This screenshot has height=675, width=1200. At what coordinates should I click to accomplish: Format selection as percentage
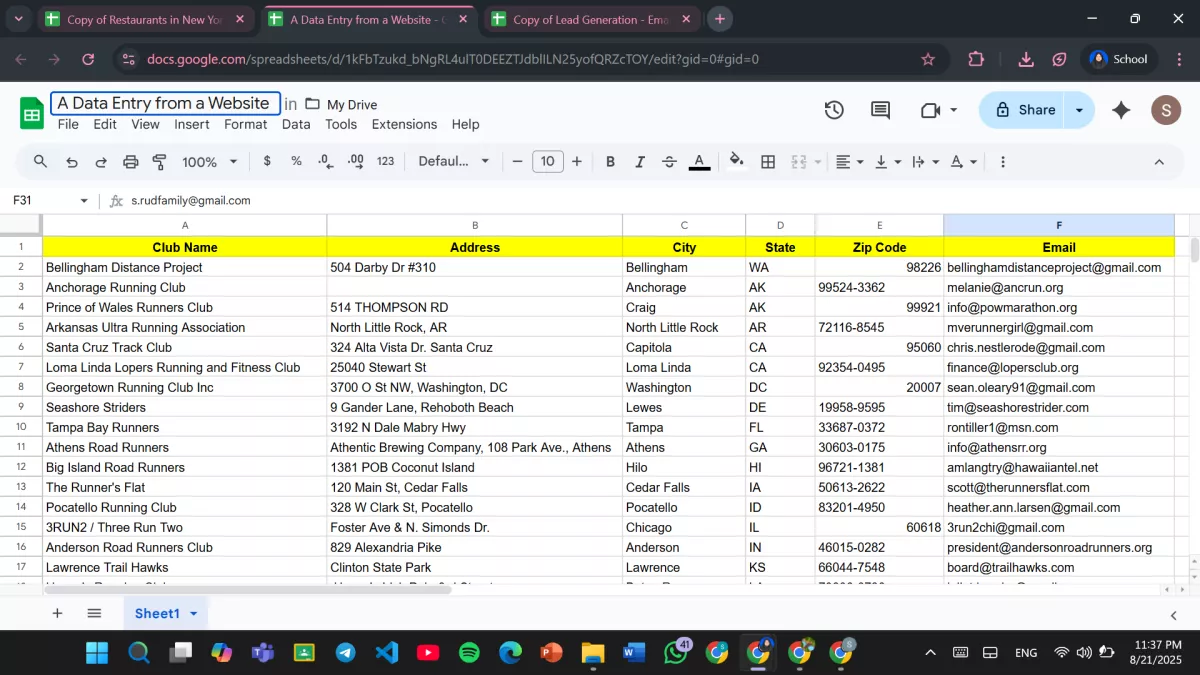pyautogui.click(x=296, y=161)
